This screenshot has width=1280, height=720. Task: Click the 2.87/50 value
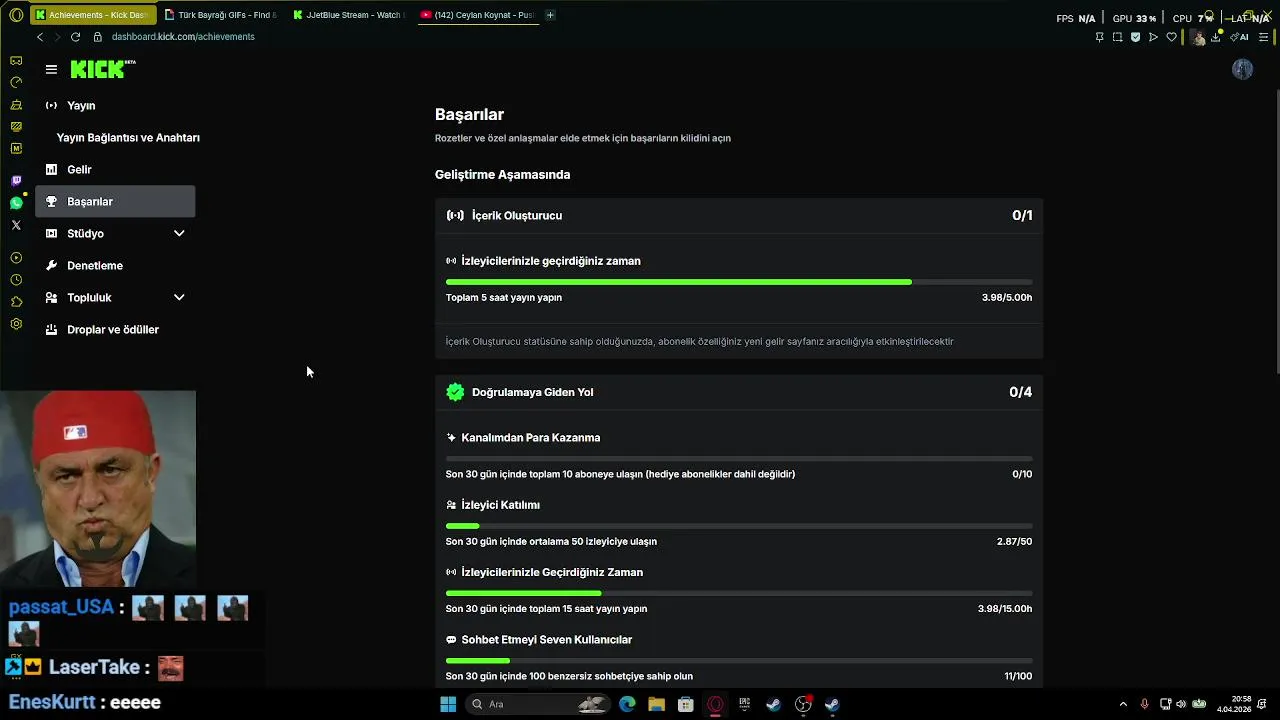[x=1014, y=541]
